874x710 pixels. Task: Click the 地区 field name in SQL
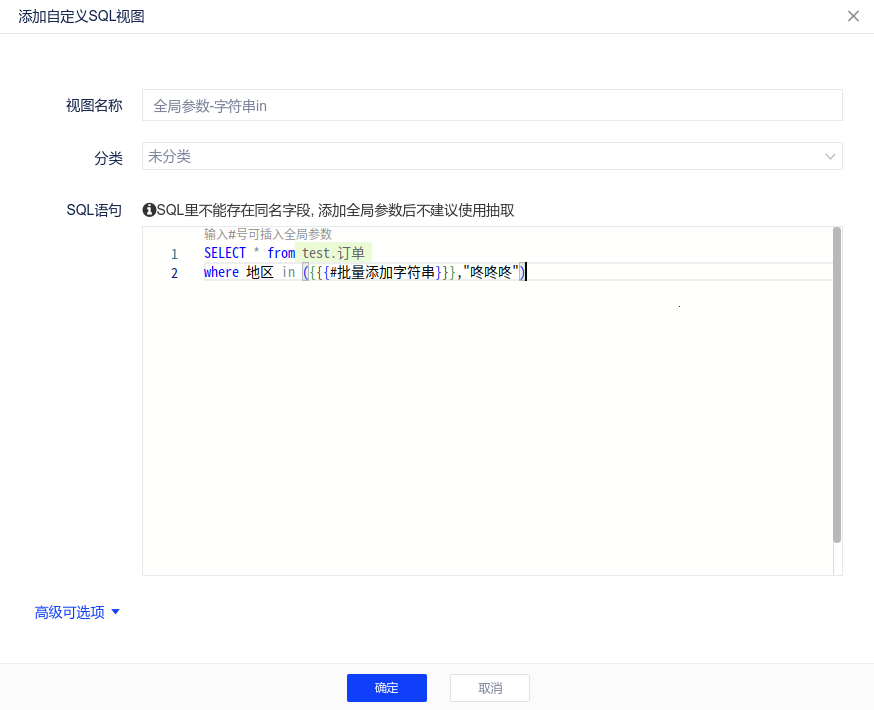pos(260,272)
